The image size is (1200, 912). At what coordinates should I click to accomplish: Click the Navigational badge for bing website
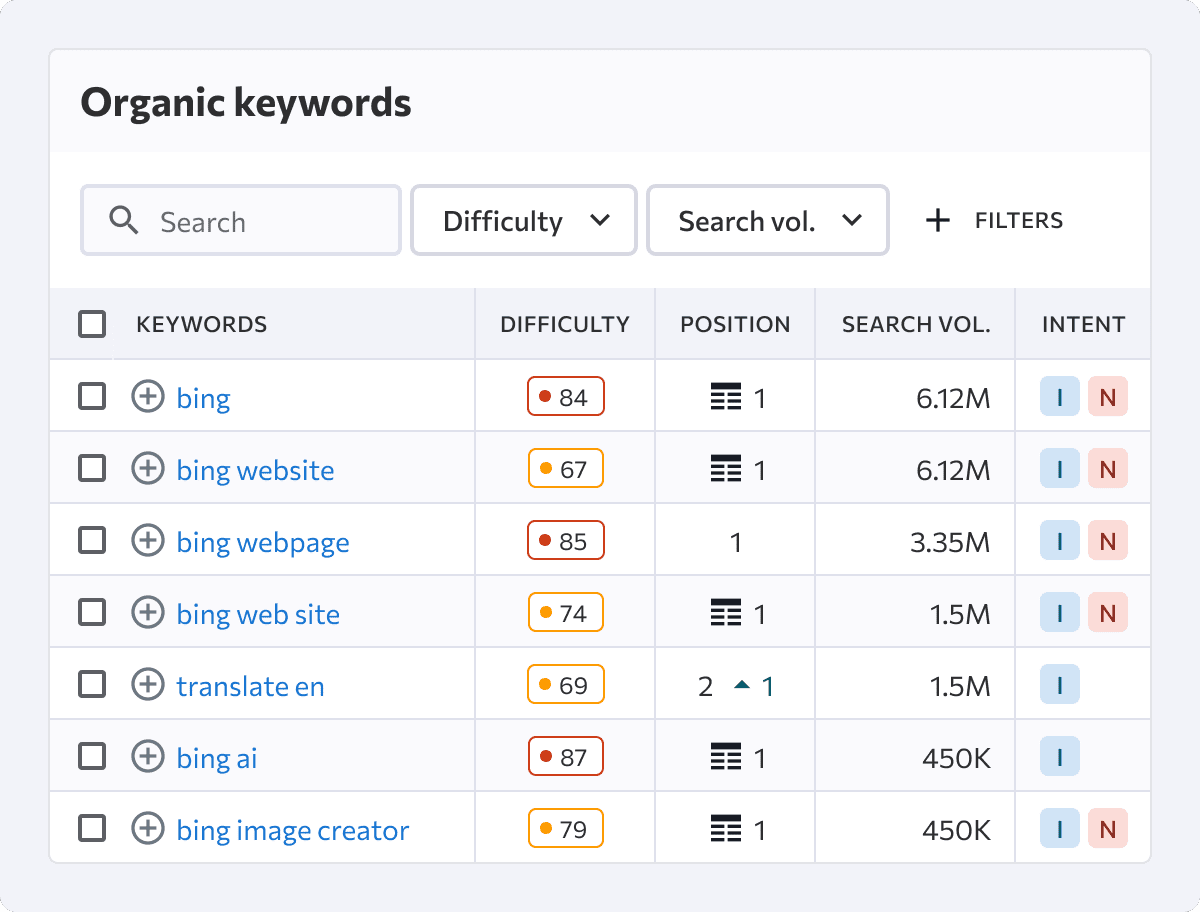[1108, 469]
